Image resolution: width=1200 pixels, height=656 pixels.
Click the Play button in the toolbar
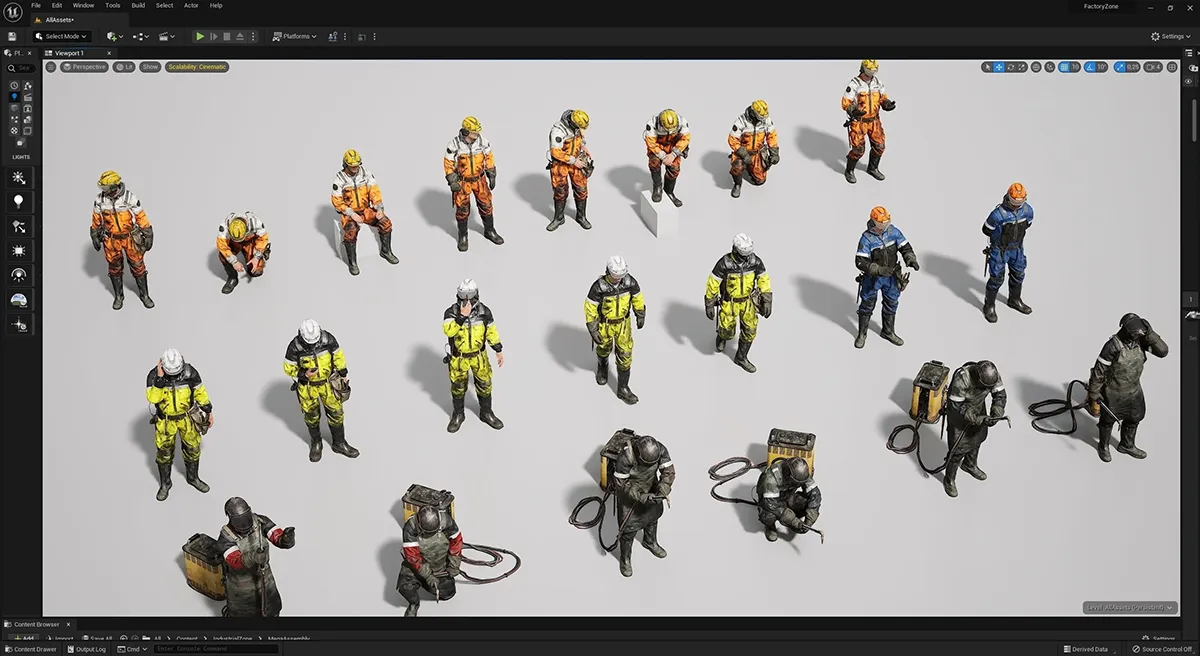tap(200, 36)
